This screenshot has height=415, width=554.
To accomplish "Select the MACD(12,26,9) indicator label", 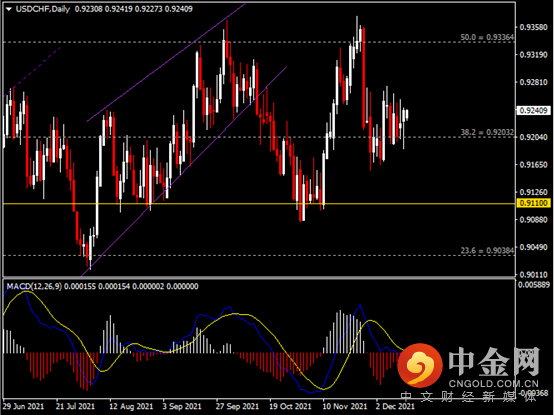I will [34, 286].
